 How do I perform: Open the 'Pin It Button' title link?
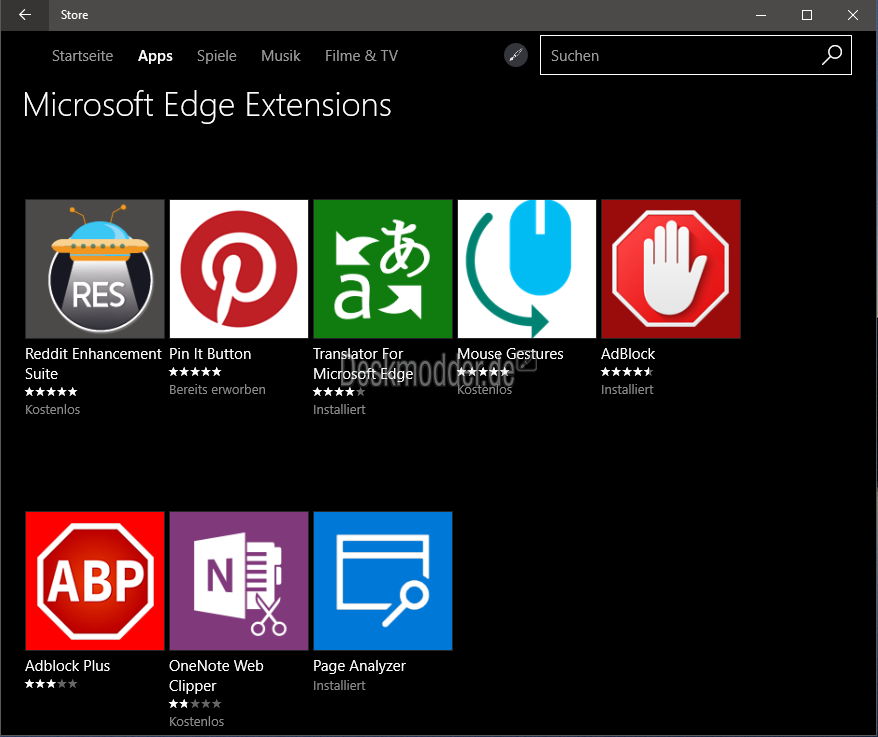coord(210,354)
